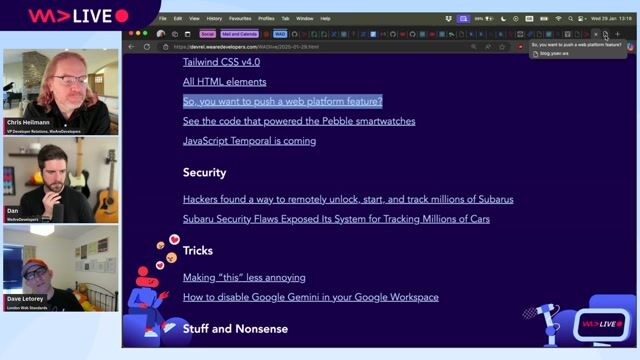Click the zoom magnifier icon in the address bar
This screenshot has width=640, height=360.
point(473,47)
